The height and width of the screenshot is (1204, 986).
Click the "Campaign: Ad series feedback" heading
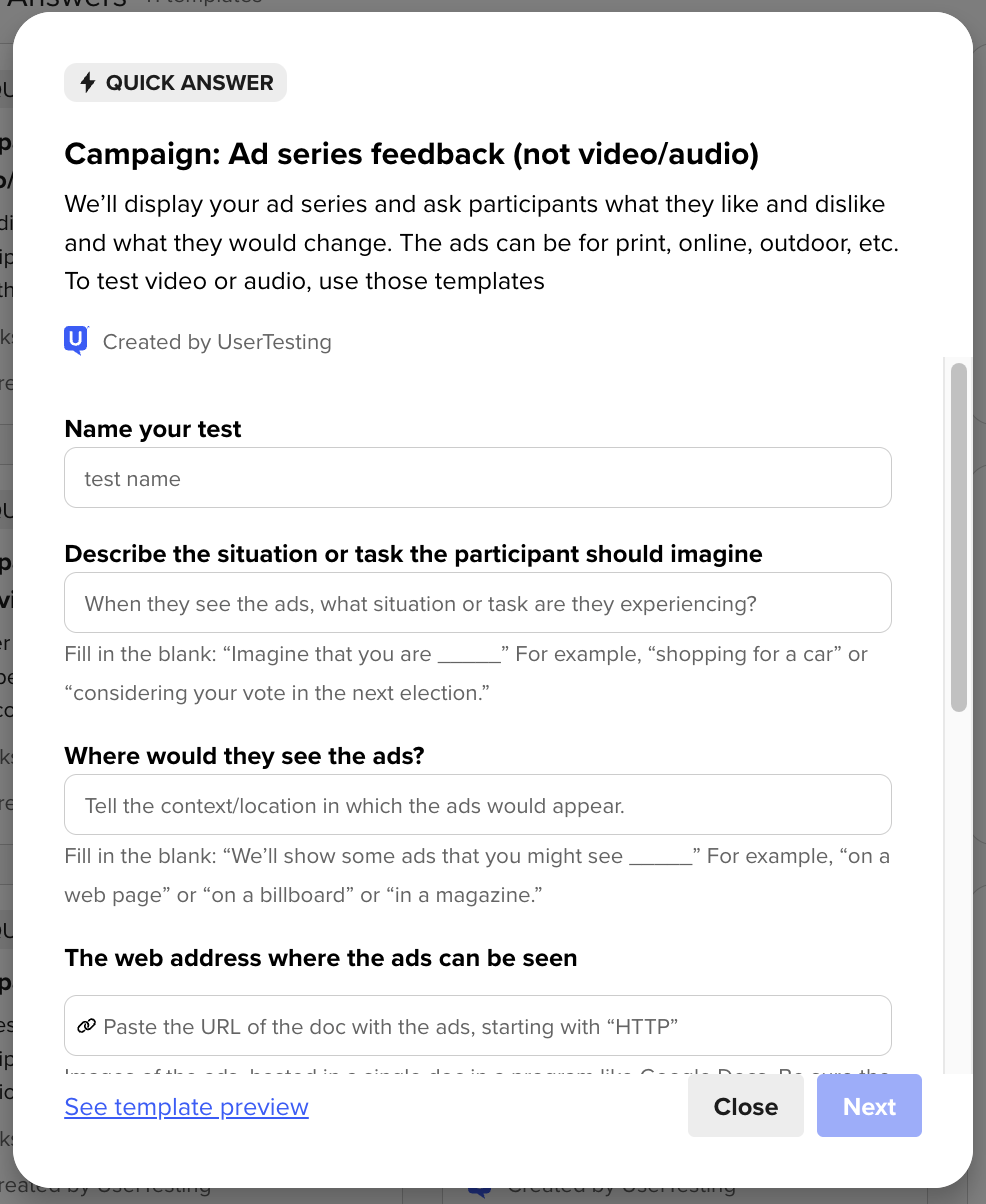tap(411, 154)
